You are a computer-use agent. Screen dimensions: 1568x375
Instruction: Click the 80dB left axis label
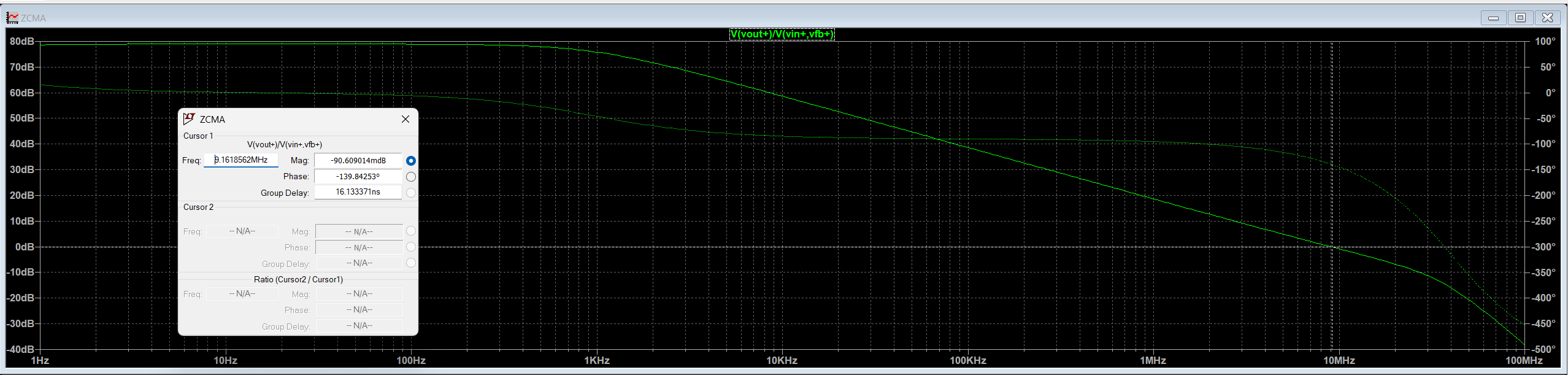22,42
